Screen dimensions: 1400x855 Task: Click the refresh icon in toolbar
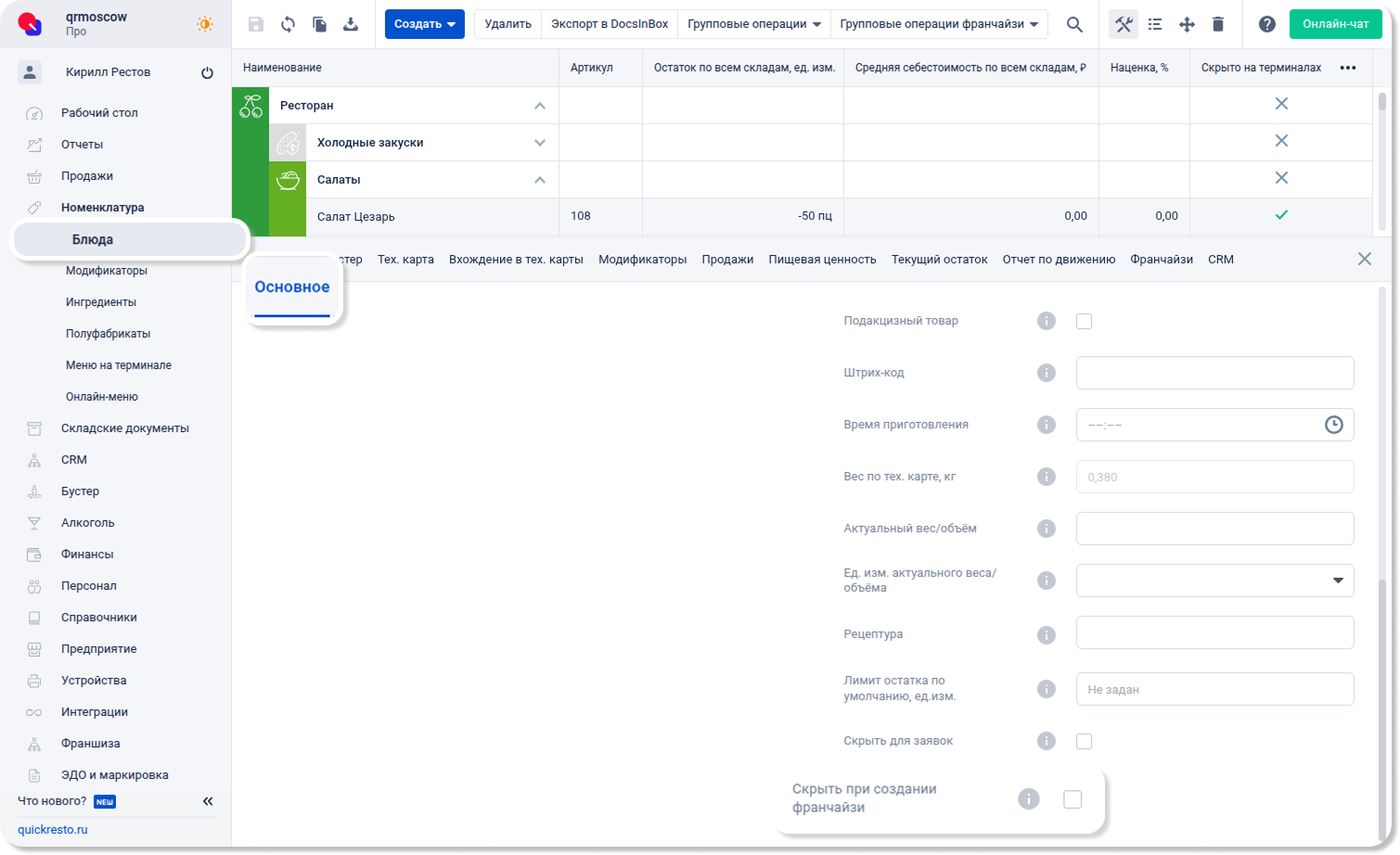pyautogui.click(x=288, y=24)
